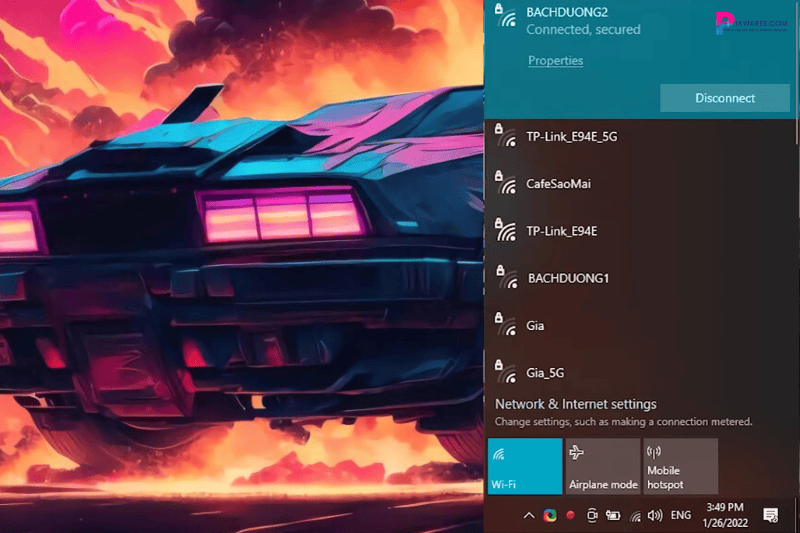Click the colorful browser icon in system tray

coord(549,515)
